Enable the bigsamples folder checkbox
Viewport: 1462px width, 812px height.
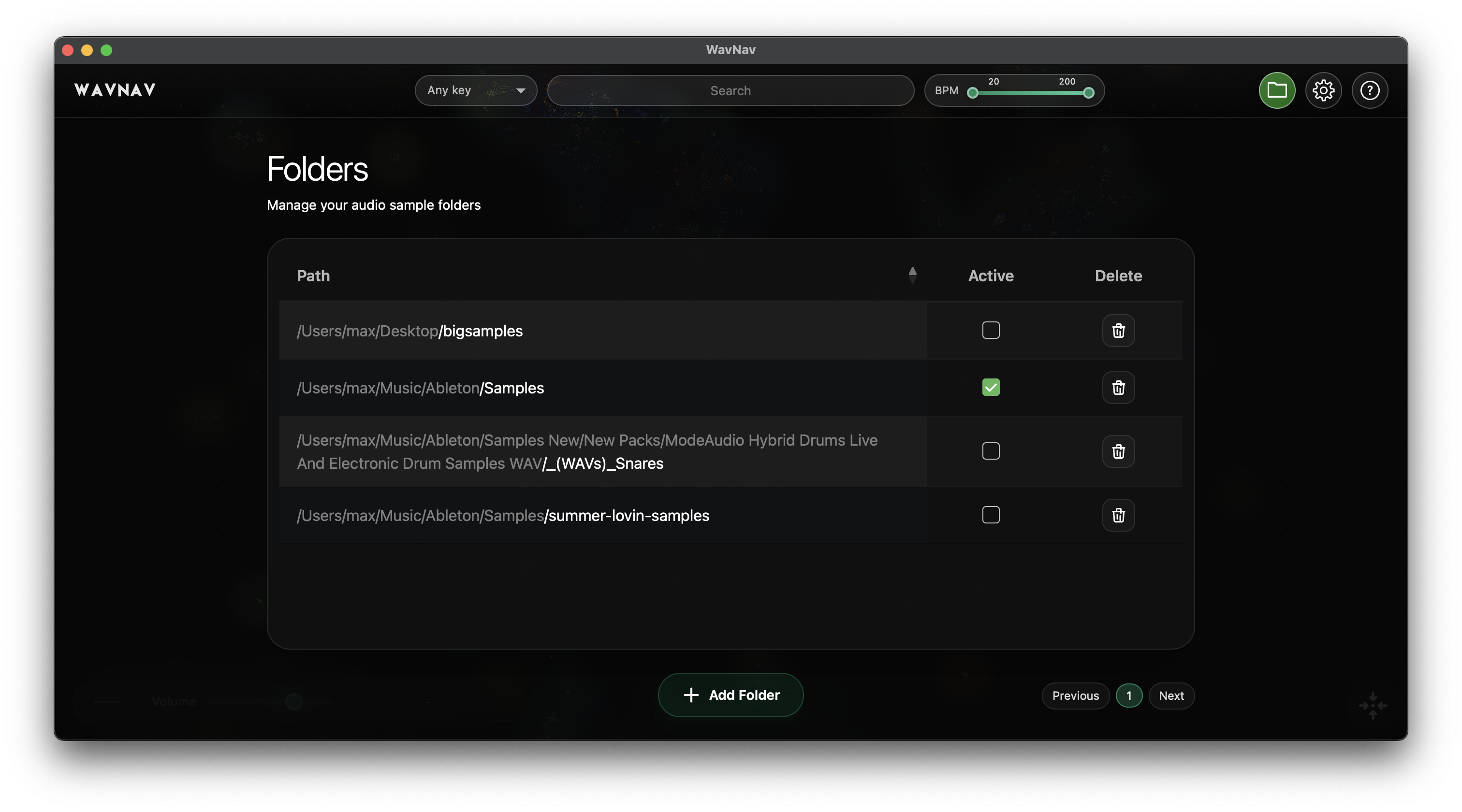pos(990,330)
